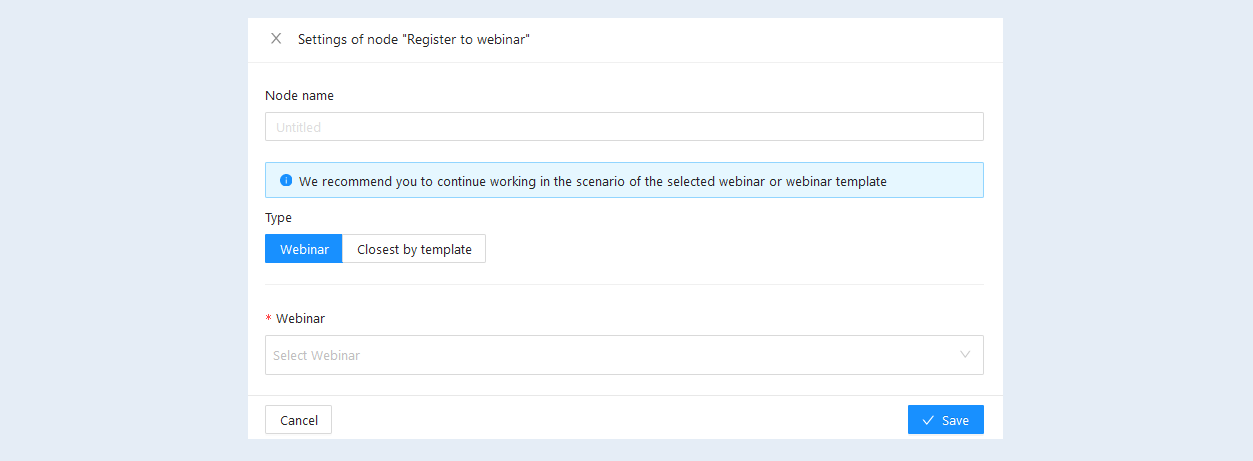The height and width of the screenshot is (461, 1253).
Task: Open the Select Webinar combo box
Action: (x=624, y=355)
